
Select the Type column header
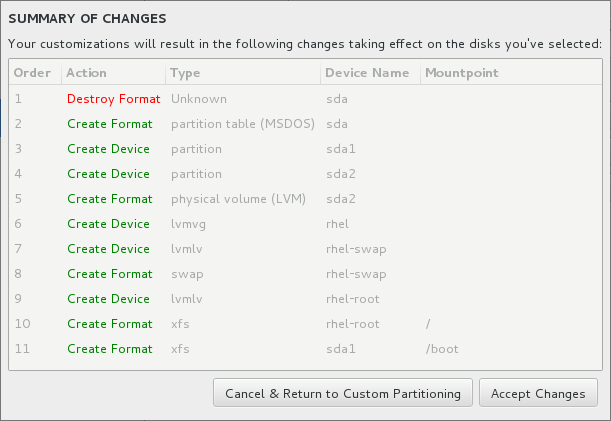tap(185, 73)
